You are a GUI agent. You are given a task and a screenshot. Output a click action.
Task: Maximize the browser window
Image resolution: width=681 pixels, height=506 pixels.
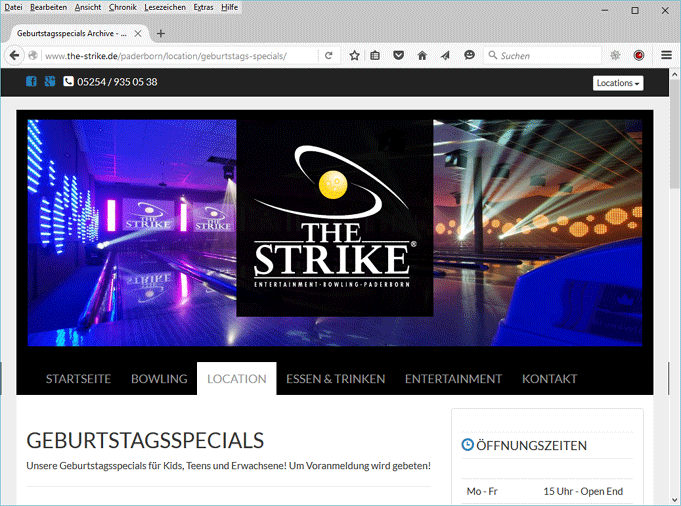pos(635,10)
